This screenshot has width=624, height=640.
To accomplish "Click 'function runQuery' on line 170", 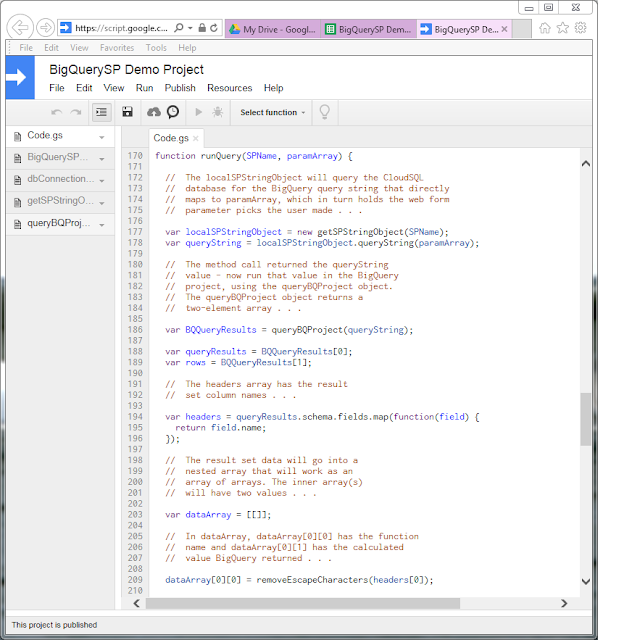I will [x=198, y=156].
